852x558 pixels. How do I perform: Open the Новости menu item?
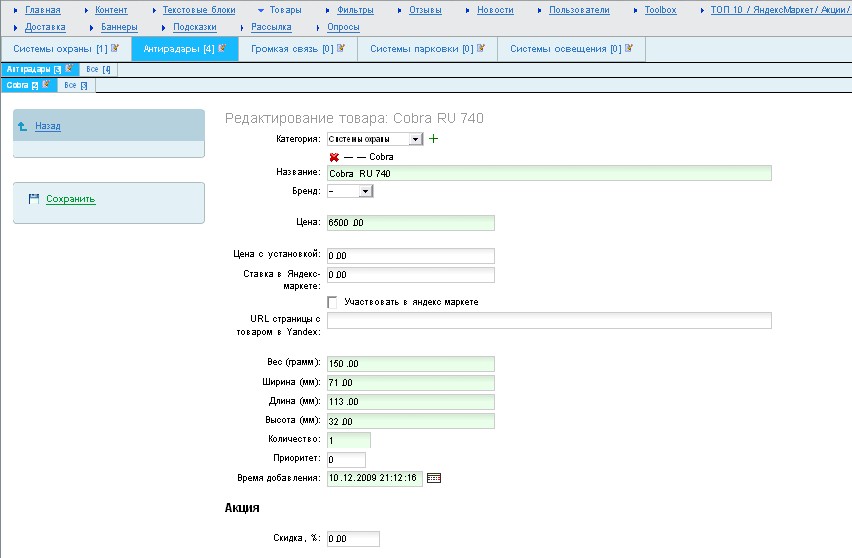point(495,10)
